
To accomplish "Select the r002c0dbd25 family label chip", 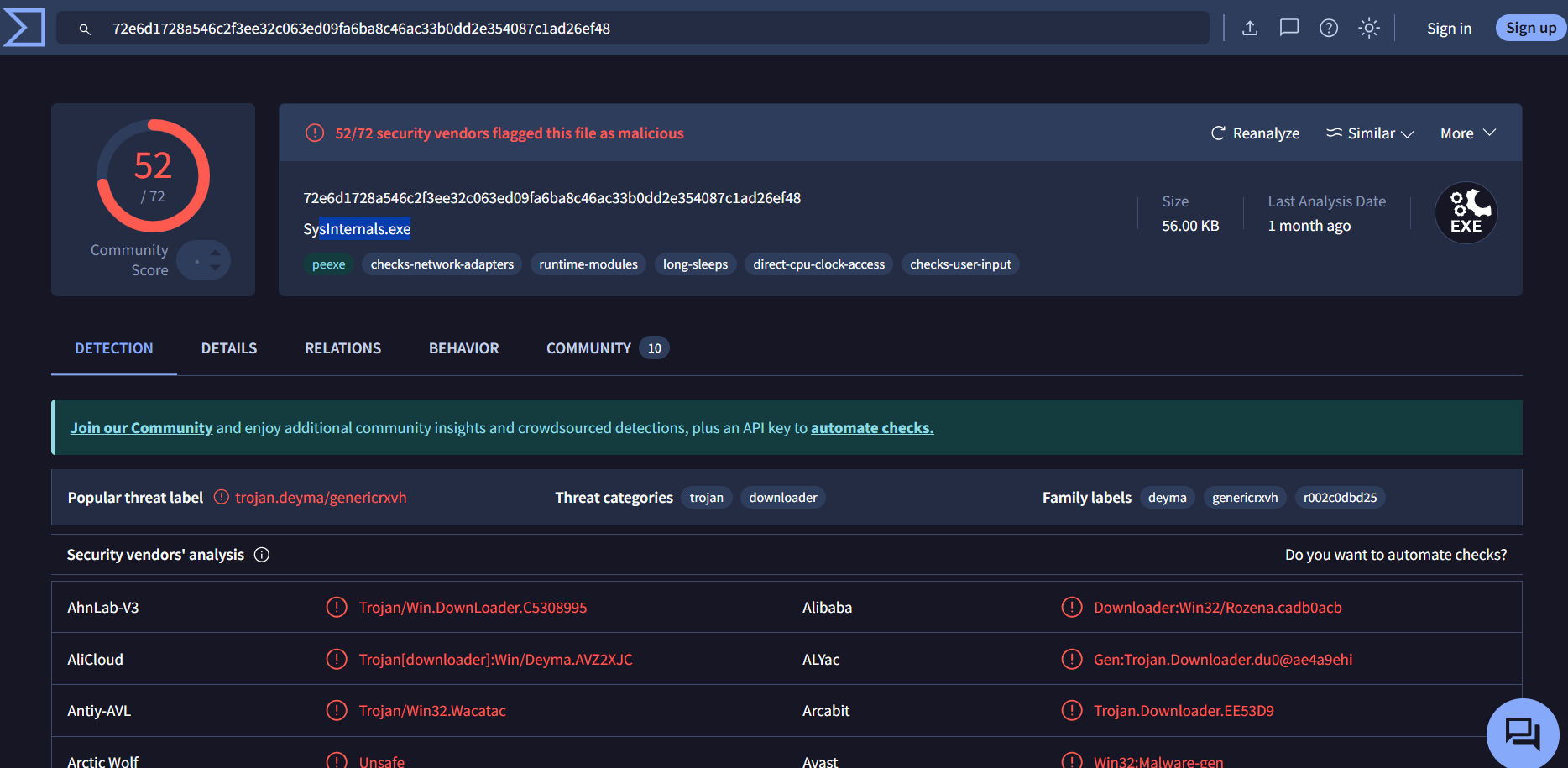I will click(x=1340, y=498).
